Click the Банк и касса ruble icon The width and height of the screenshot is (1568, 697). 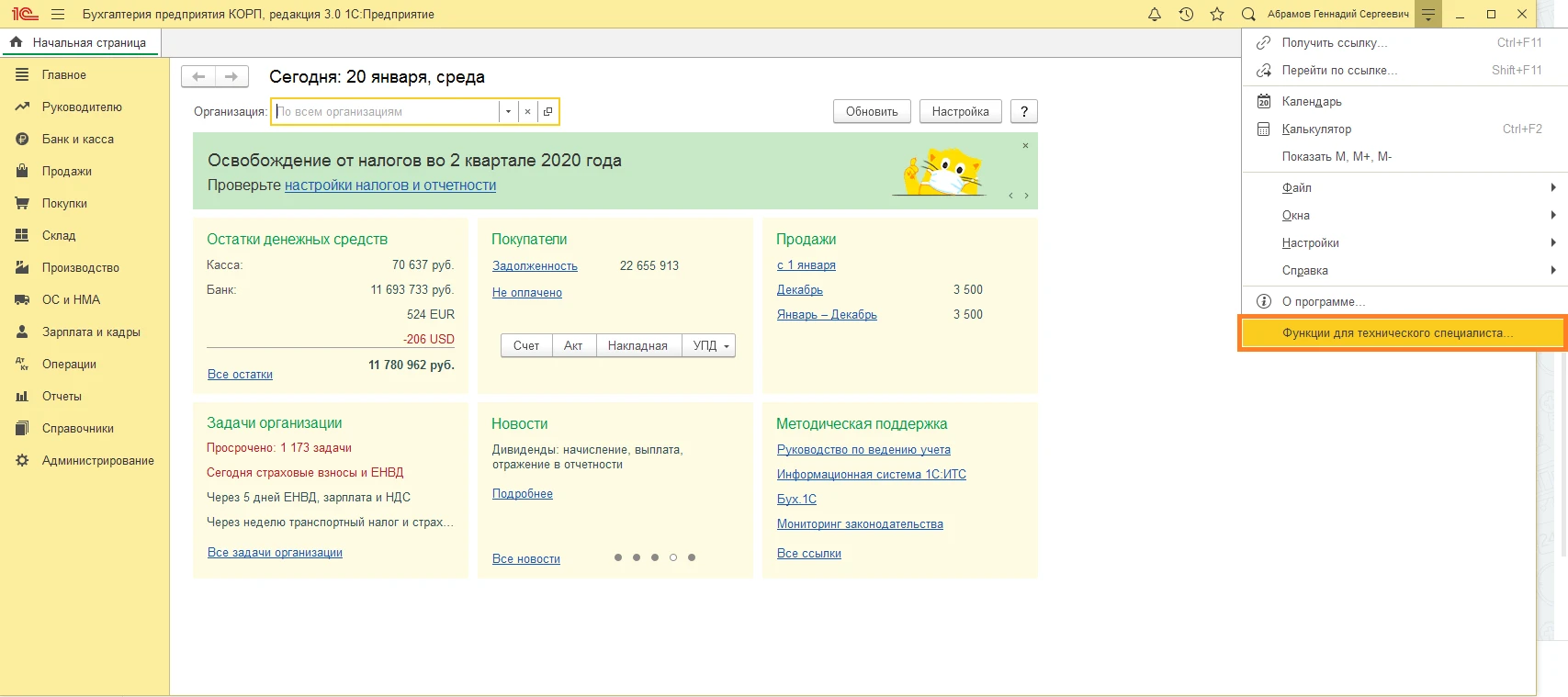pos(22,140)
